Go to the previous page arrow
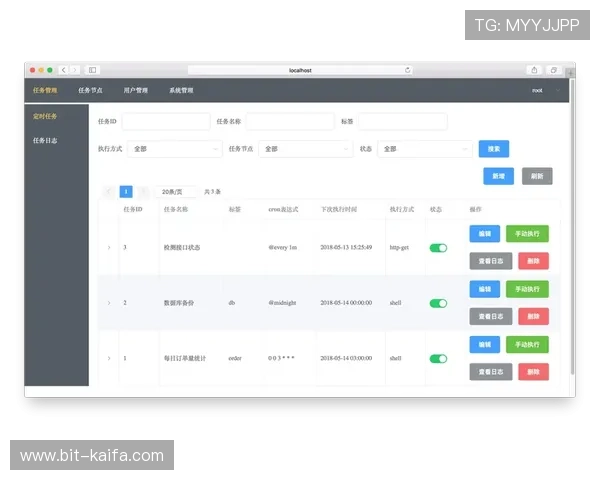This screenshot has width=600, height=480. [x=109, y=191]
